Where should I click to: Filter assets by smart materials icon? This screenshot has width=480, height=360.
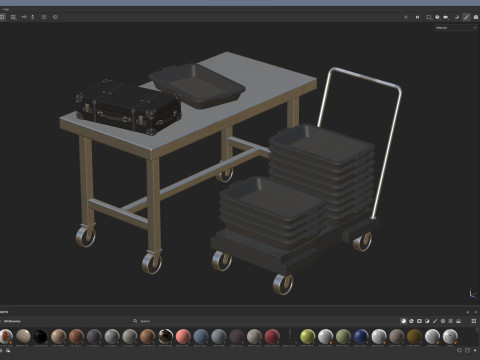point(411,321)
